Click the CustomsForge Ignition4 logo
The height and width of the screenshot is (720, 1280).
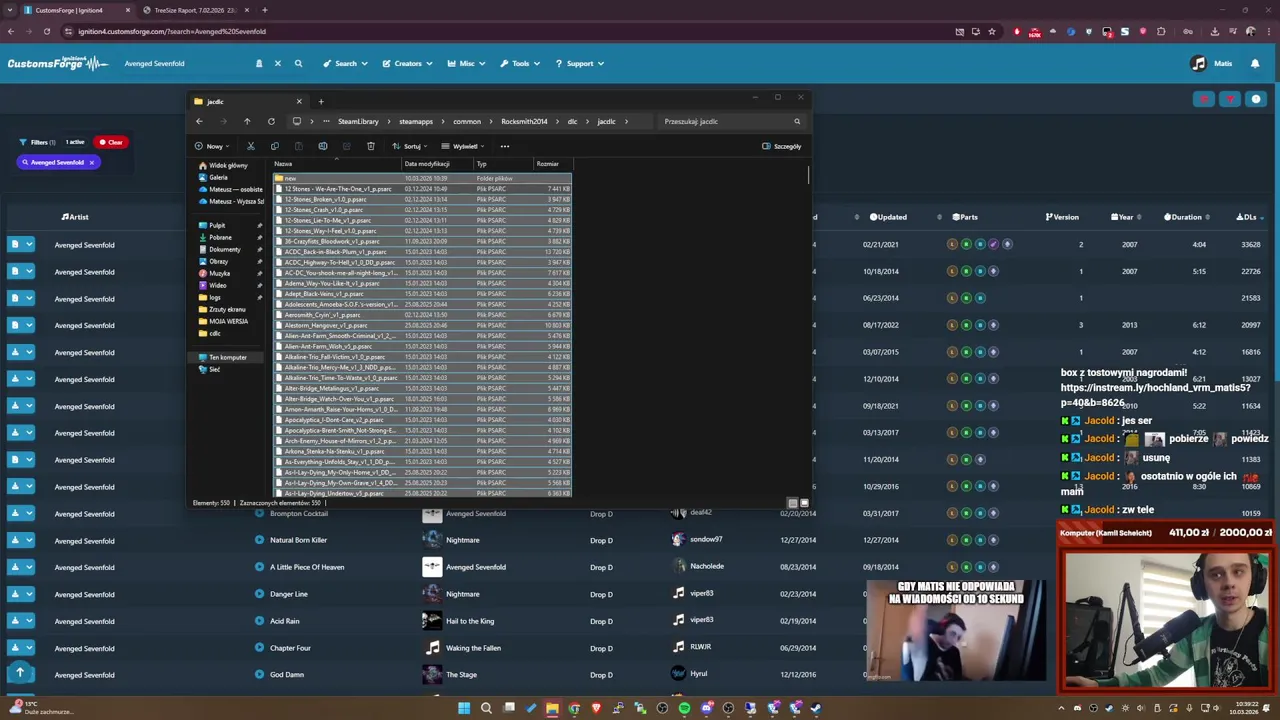click(58, 63)
